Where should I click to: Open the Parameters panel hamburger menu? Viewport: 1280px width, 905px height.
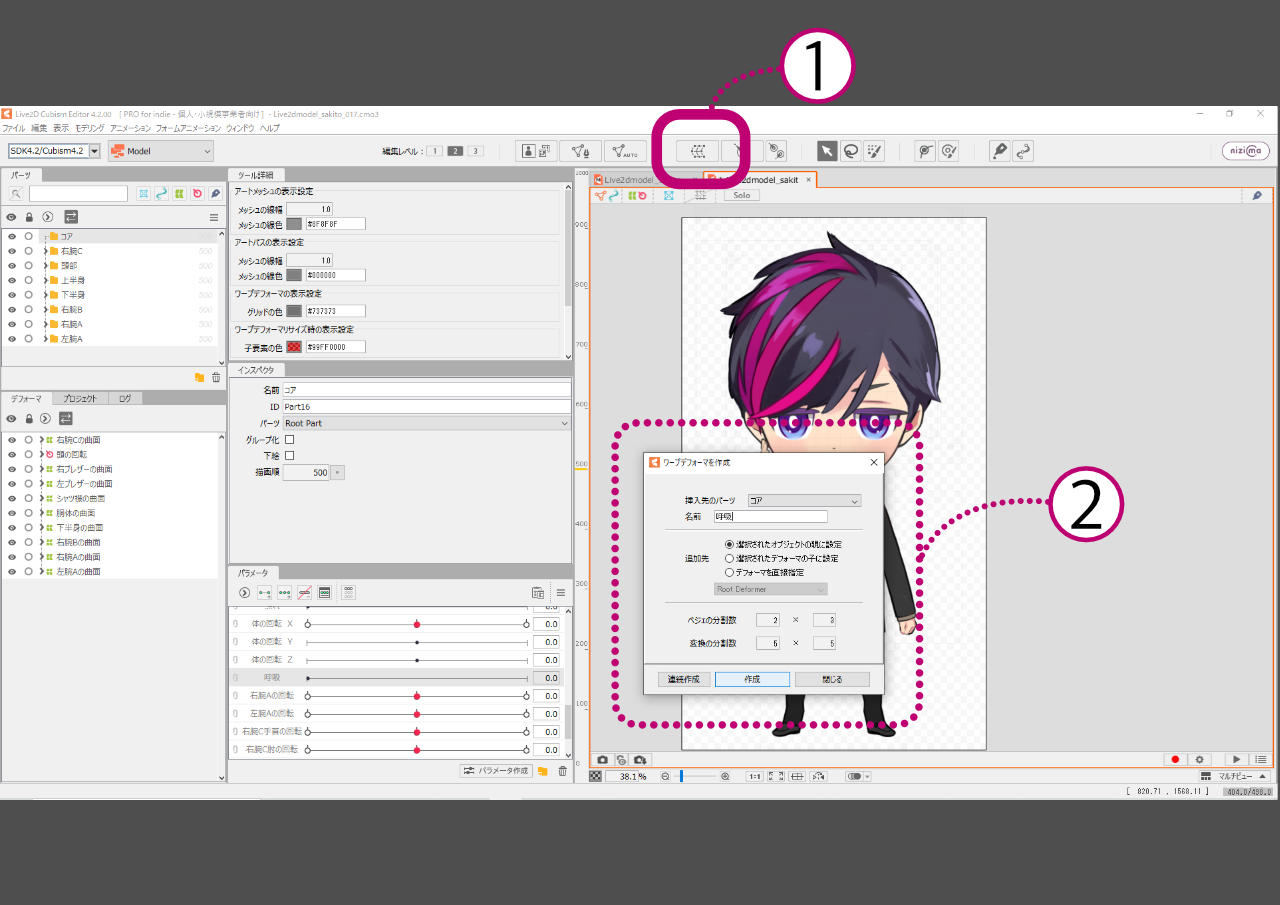[x=561, y=592]
